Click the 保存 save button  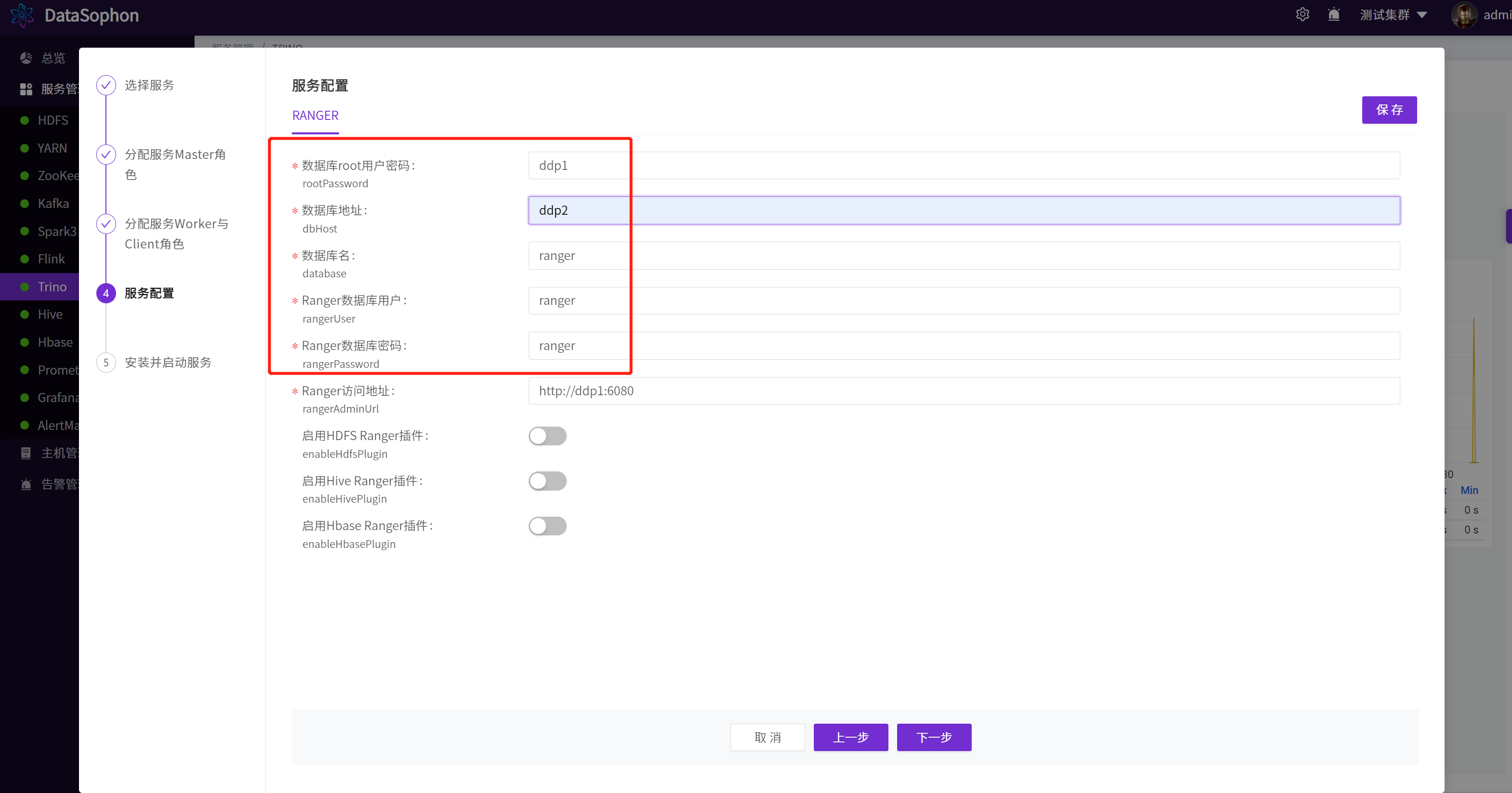[x=1389, y=110]
